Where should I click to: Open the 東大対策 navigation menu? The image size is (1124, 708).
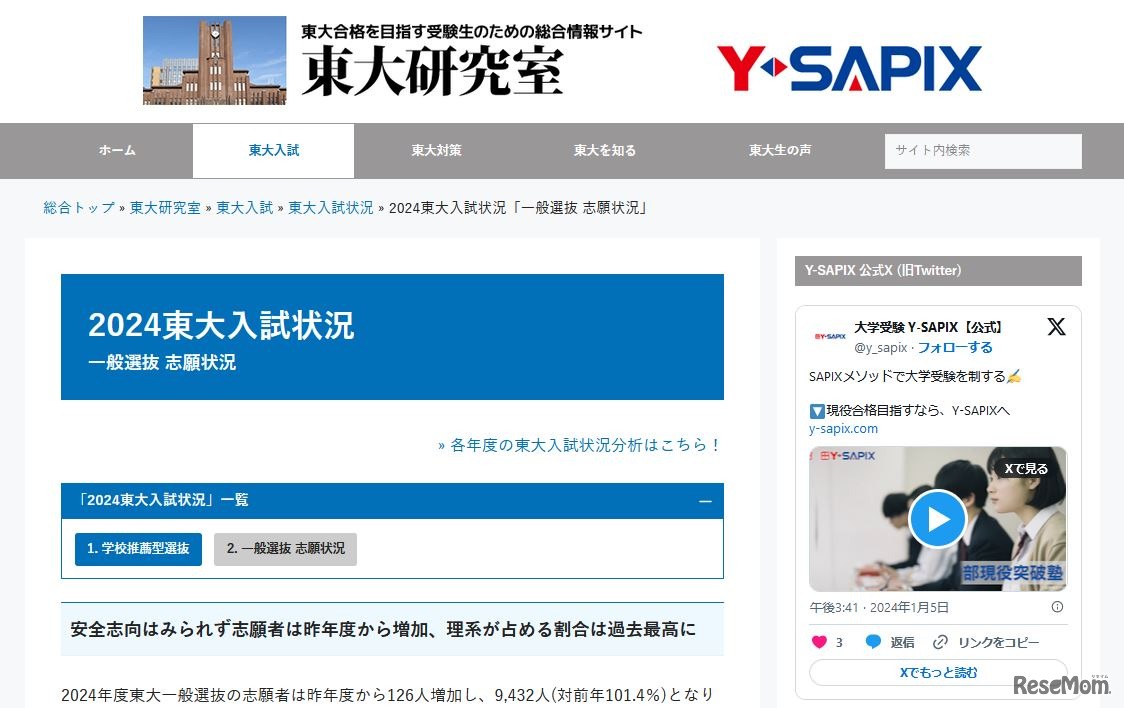click(x=434, y=150)
